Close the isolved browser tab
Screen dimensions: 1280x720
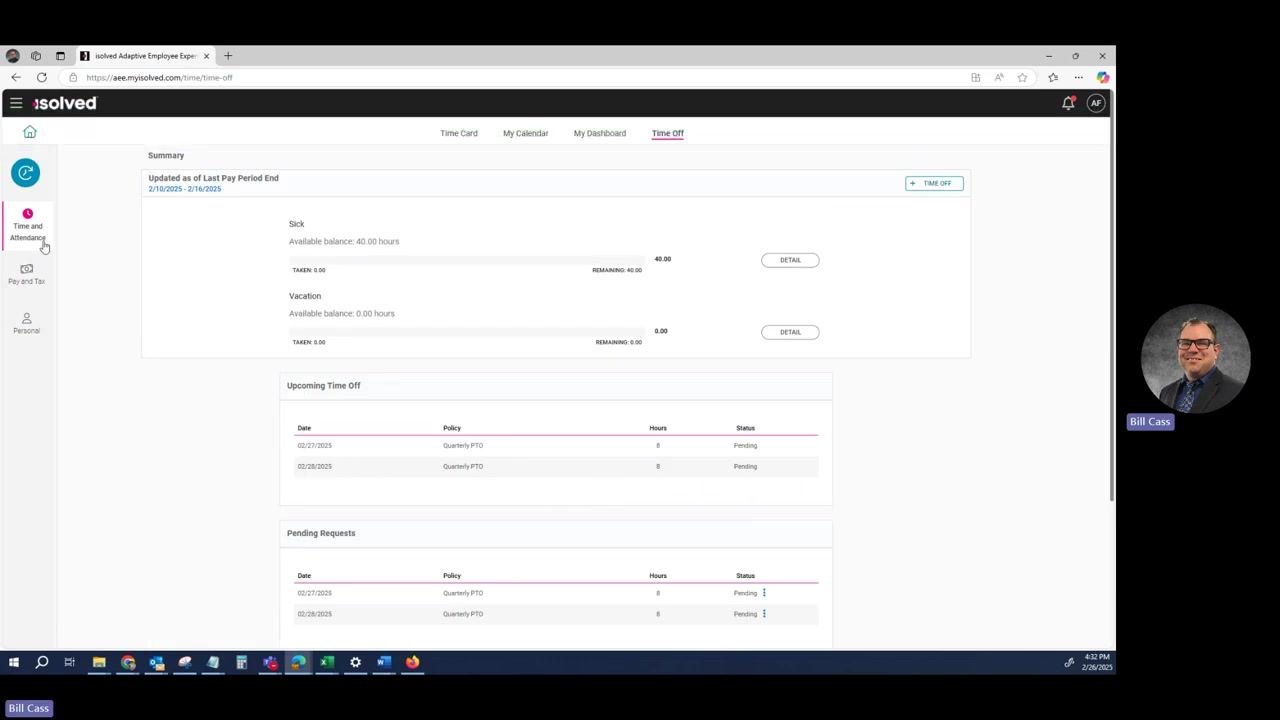tap(206, 56)
